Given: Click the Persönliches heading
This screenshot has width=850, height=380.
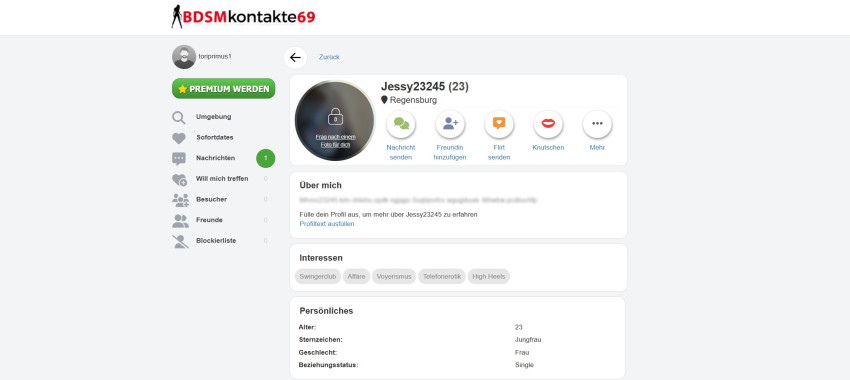Looking at the screenshot, I should pyautogui.click(x=326, y=311).
